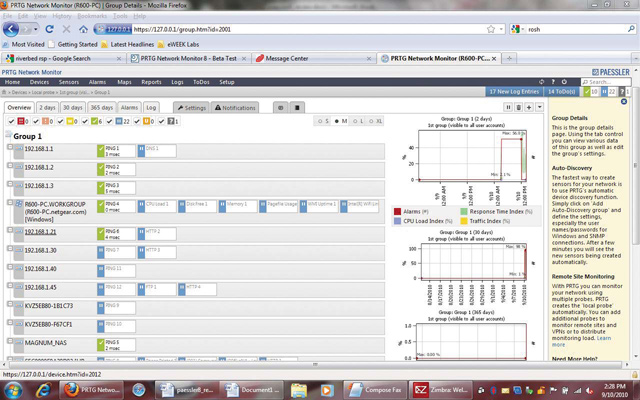The height and width of the screenshot is (400, 640).
Task: Toggle the blue paused-sensors filter checkbox
Action: tap(109, 121)
